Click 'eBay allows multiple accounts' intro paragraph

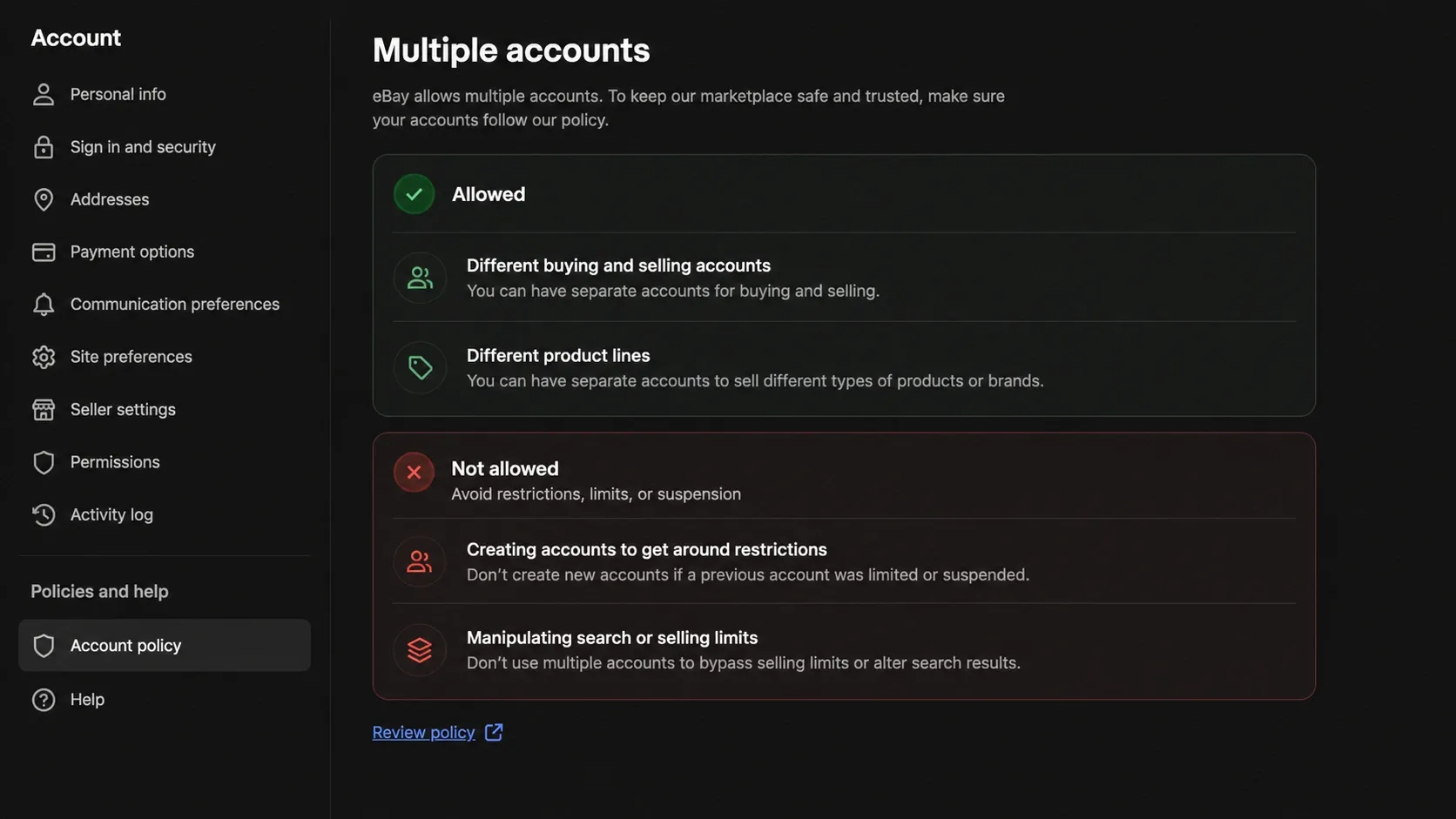689,108
